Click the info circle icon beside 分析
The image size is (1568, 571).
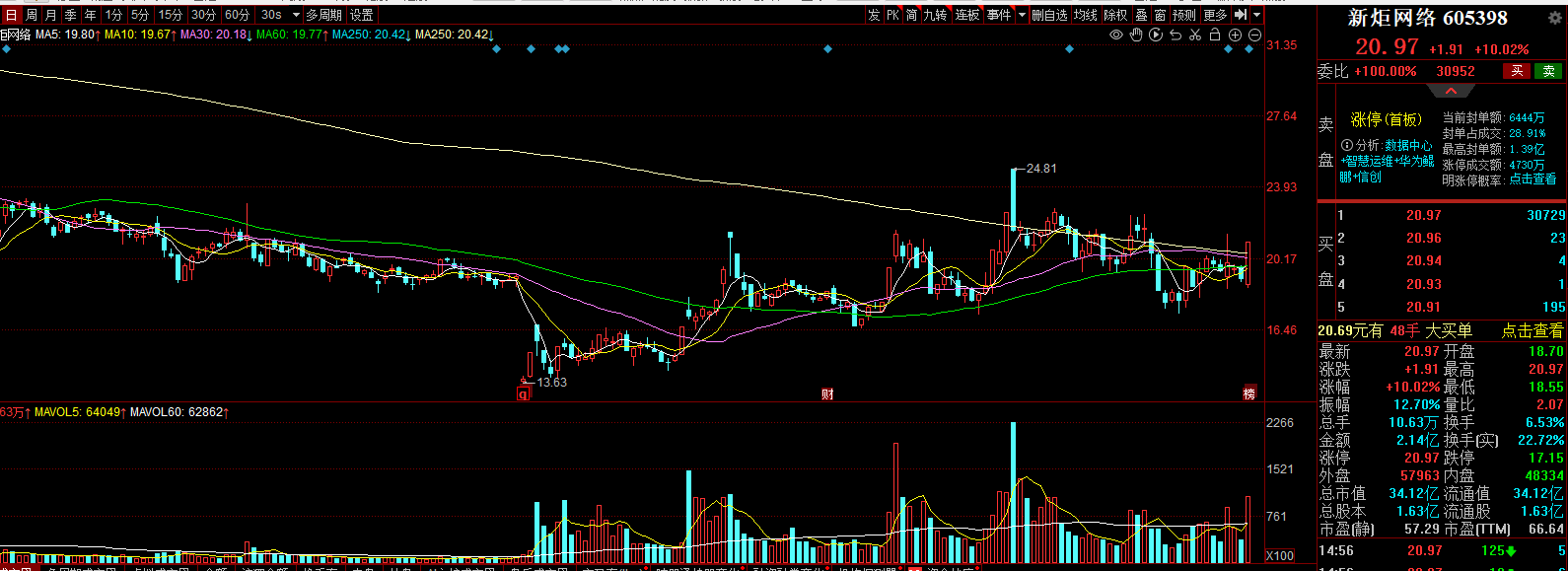point(1347,145)
